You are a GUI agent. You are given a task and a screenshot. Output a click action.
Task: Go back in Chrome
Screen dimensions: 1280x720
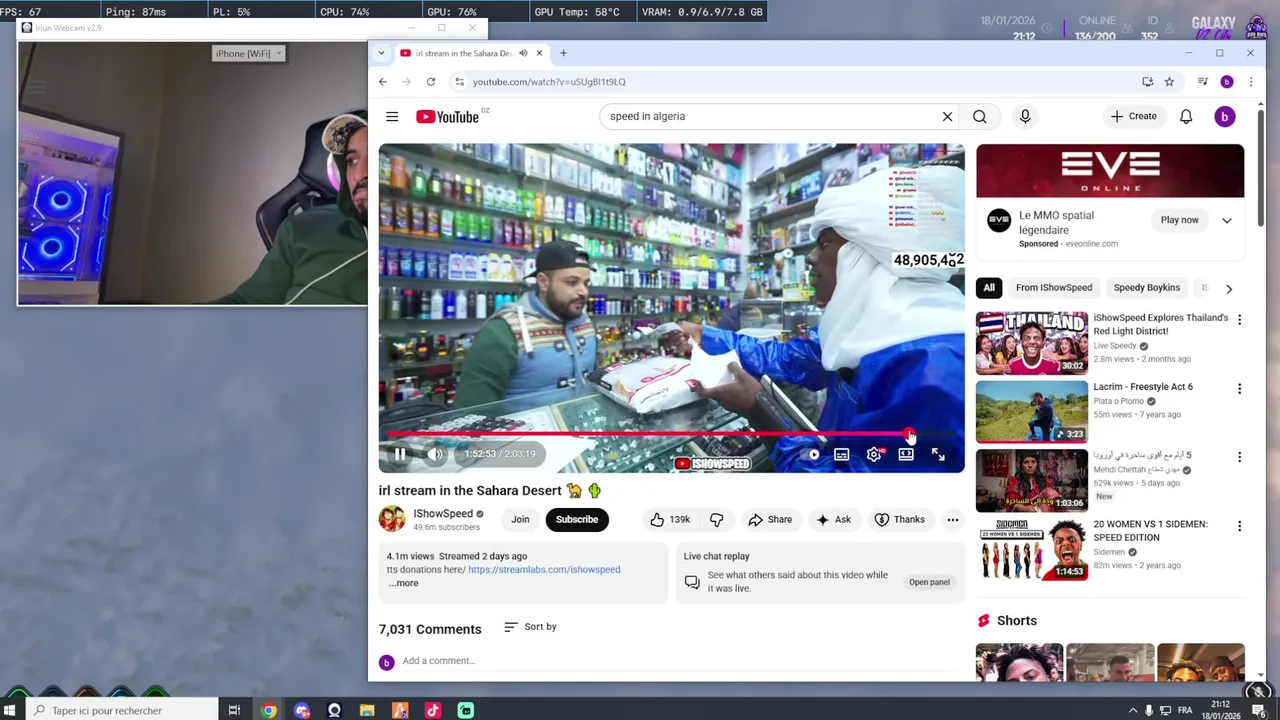pyautogui.click(x=383, y=82)
